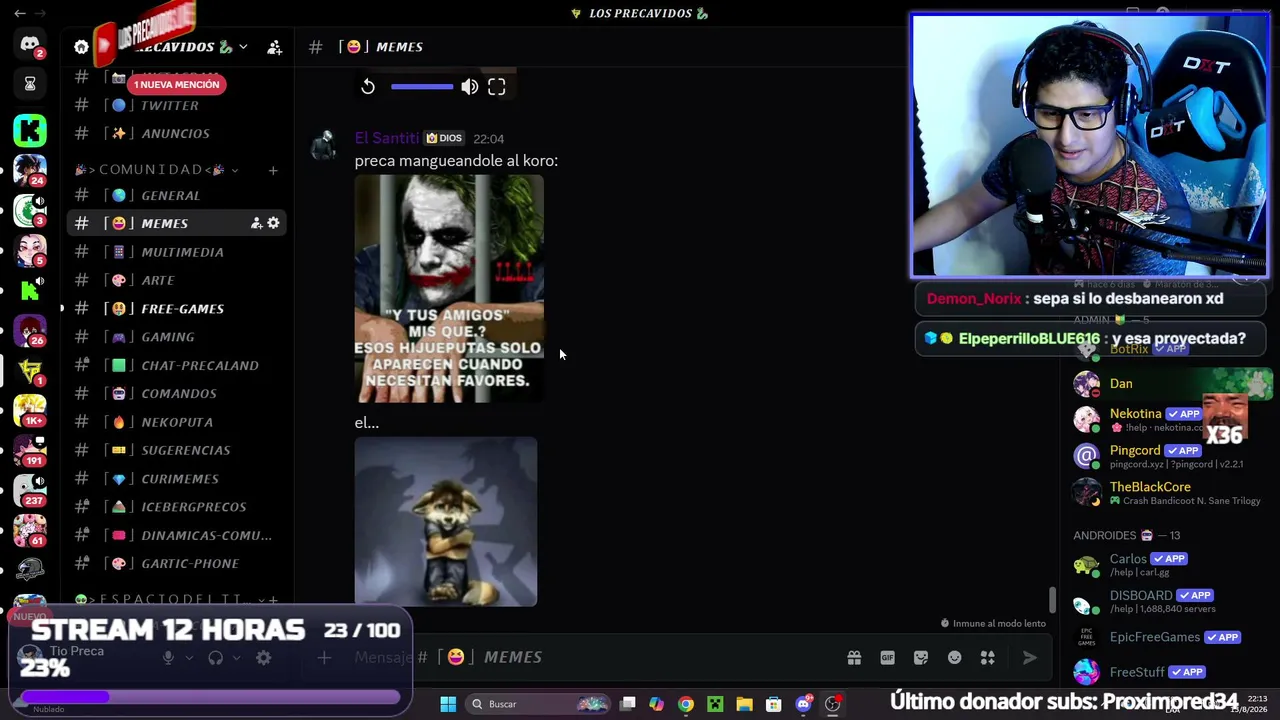Open the server with 1K+ notifications
Screen dimensions: 1280x720
coord(30,410)
